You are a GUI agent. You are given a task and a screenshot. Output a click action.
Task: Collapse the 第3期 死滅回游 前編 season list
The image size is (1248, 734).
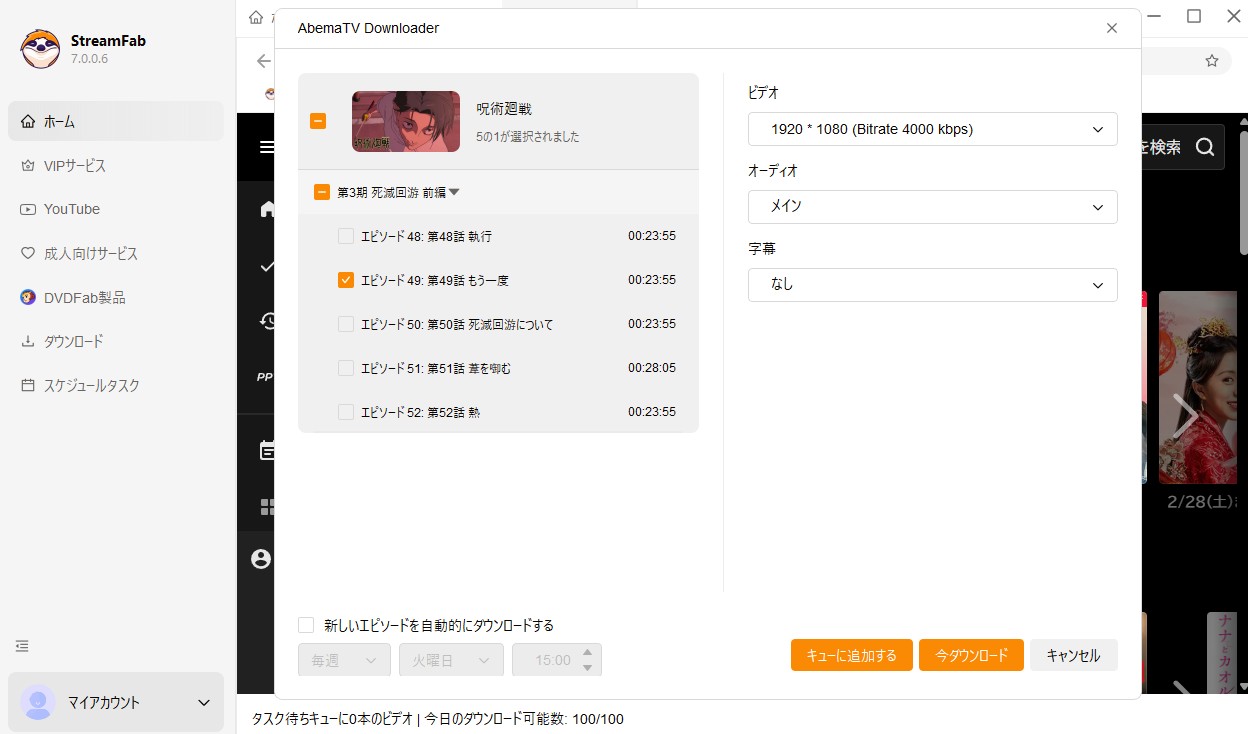pyautogui.click(x=454, y=192)
